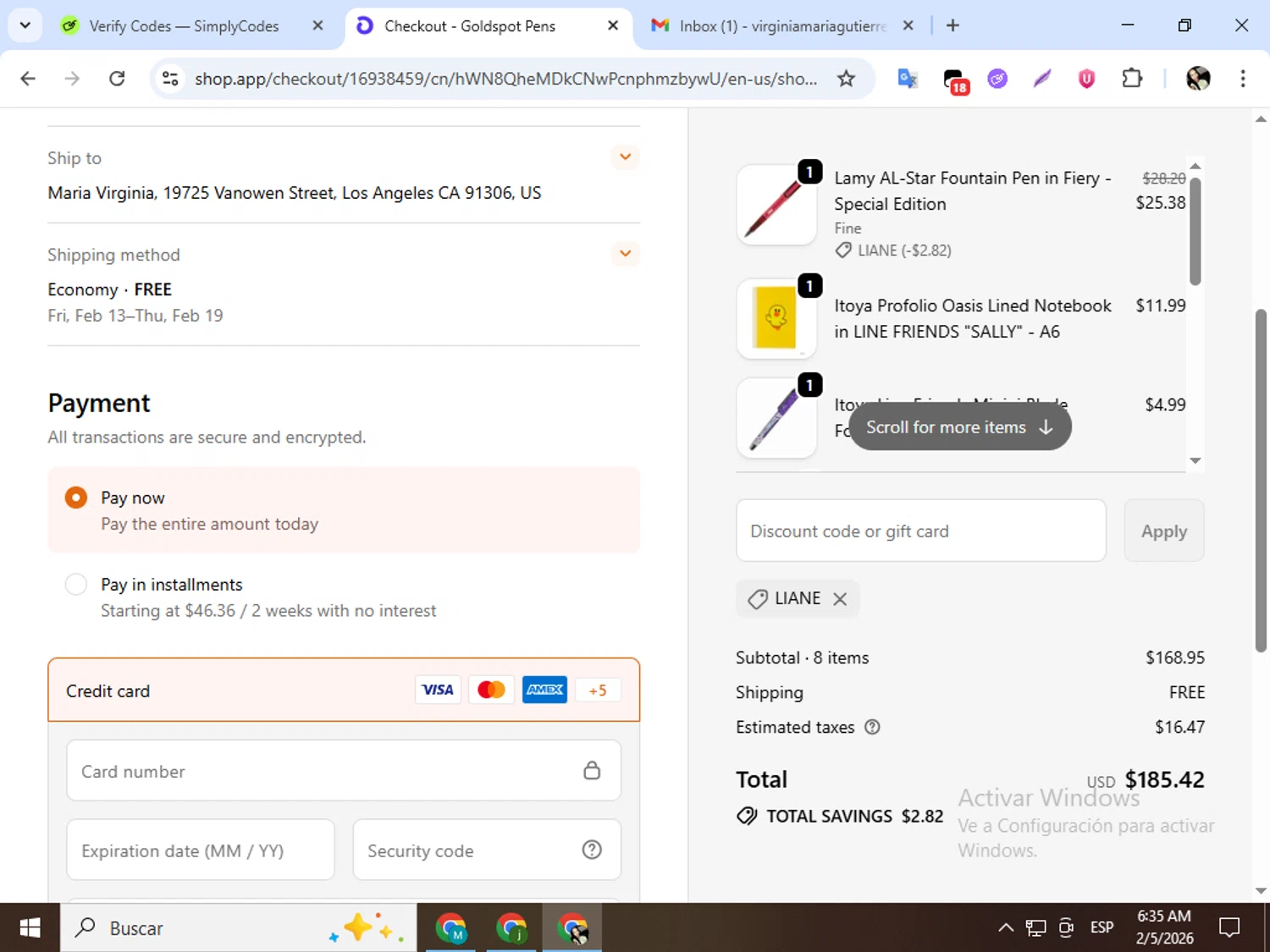Open the Google Translate extension
1270x952 pixels.
[x=908, y=79]
